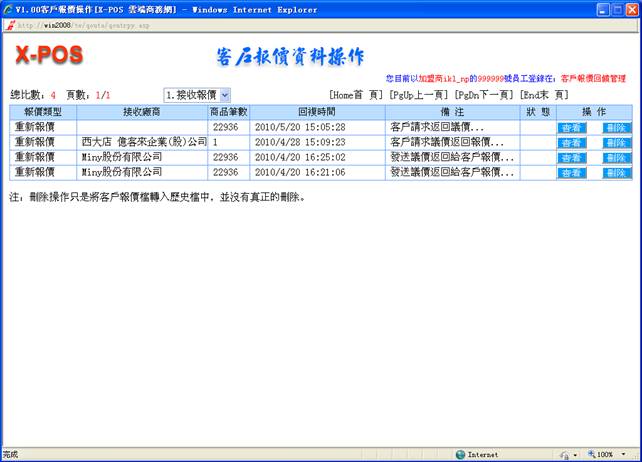Click the Internet Explorer title bar icon
The image size is (642, 462).
pos(8,9)
